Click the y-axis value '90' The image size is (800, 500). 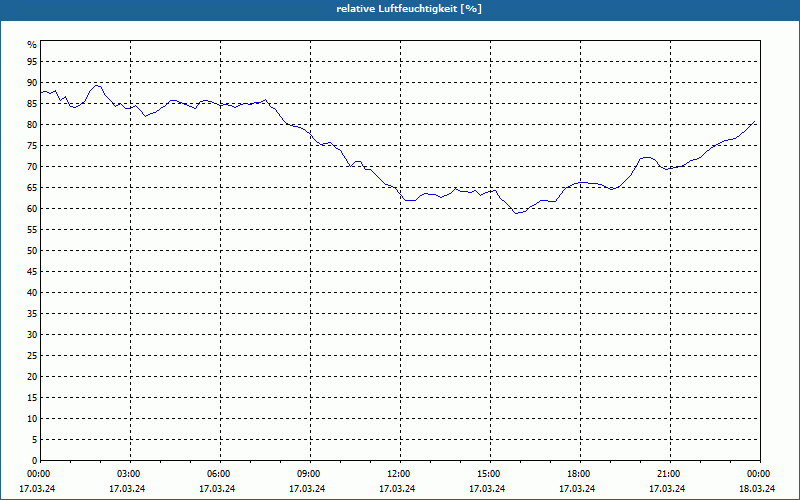point(32,83)
